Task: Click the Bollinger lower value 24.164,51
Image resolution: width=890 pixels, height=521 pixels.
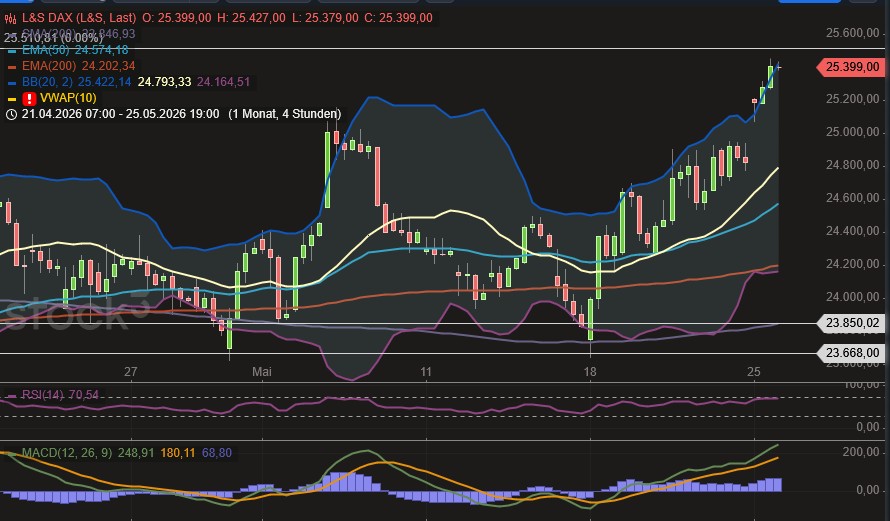Action: tap(224, 82)
